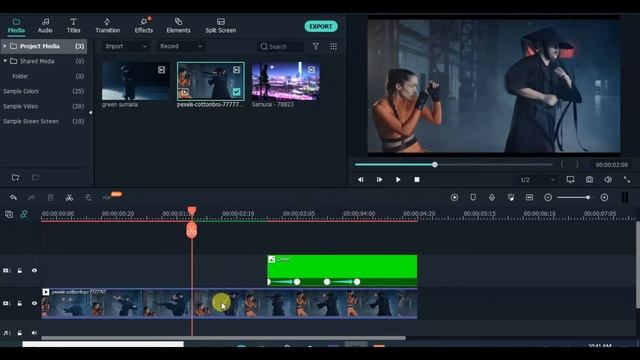Mute the audio track speaker
The image size is (640, 360).
[34, 333]
